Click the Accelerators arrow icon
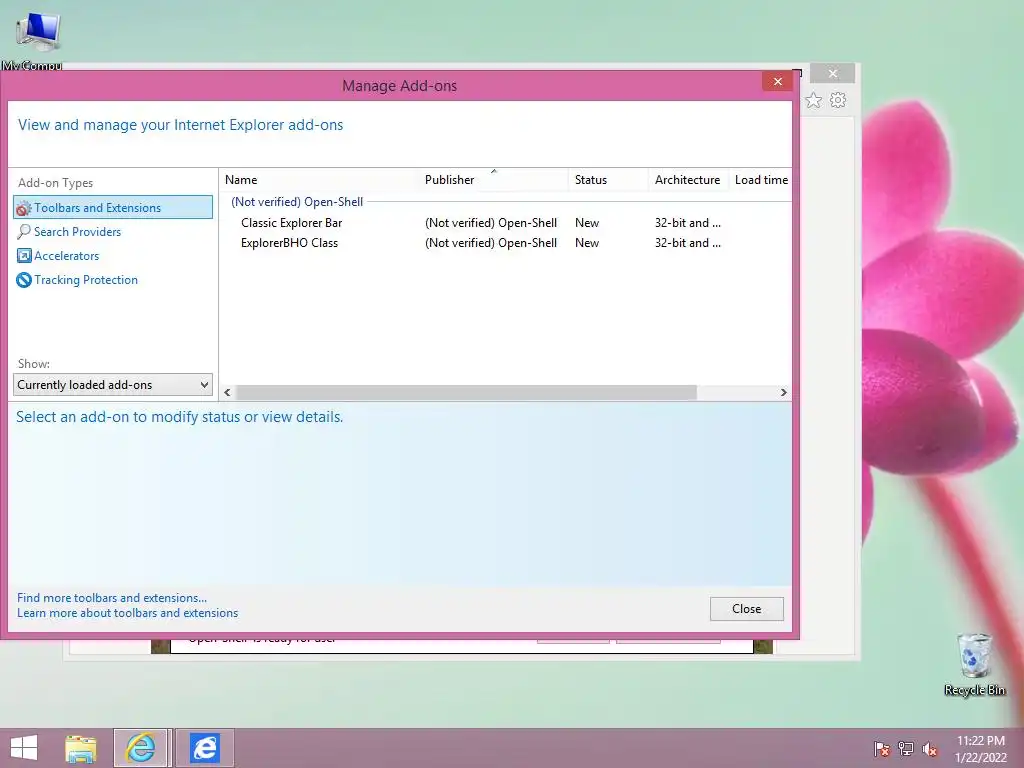The height and width of the screenshot is (768, 1024). (24, 256)
